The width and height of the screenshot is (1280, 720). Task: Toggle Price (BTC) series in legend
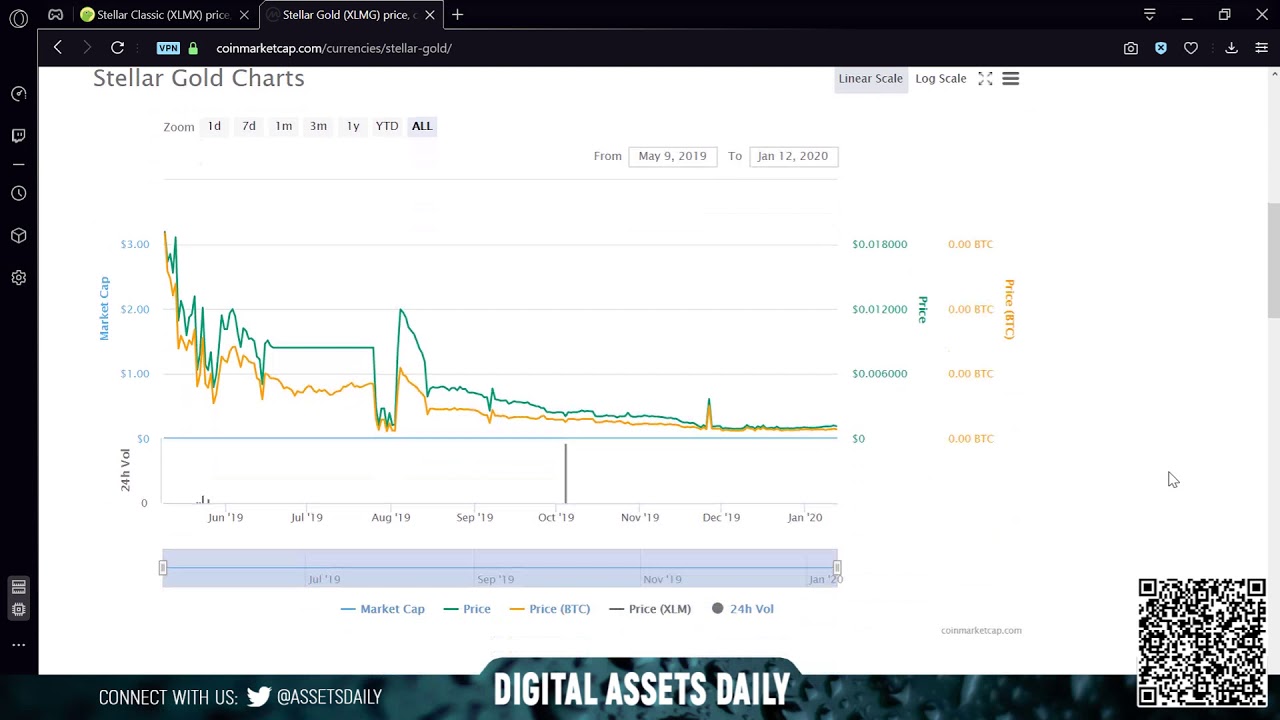pos(550,609)
